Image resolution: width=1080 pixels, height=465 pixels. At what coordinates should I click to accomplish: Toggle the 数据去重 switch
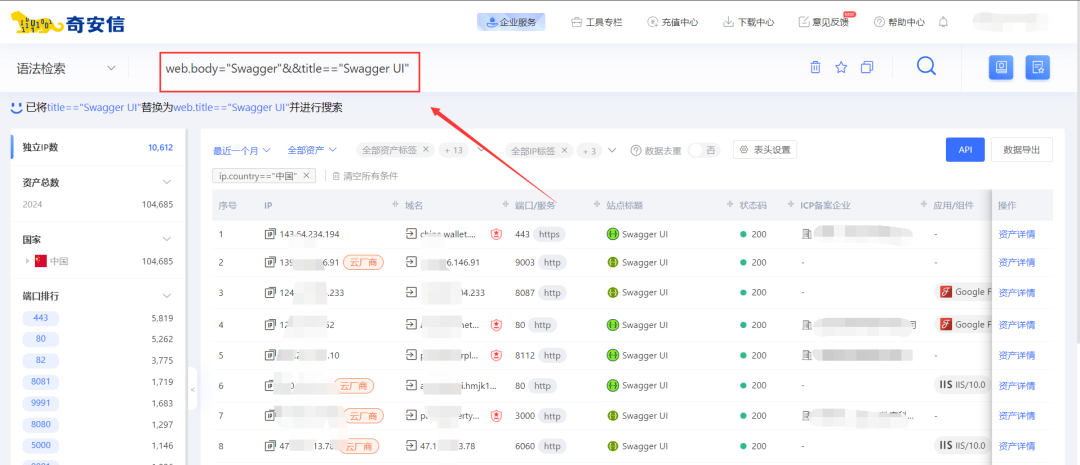click(703, 150)
